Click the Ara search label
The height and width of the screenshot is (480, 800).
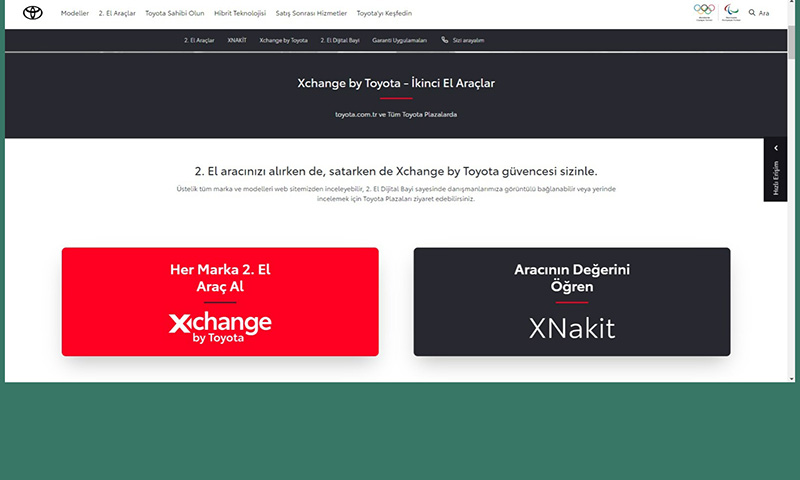[x=764, y=13]
